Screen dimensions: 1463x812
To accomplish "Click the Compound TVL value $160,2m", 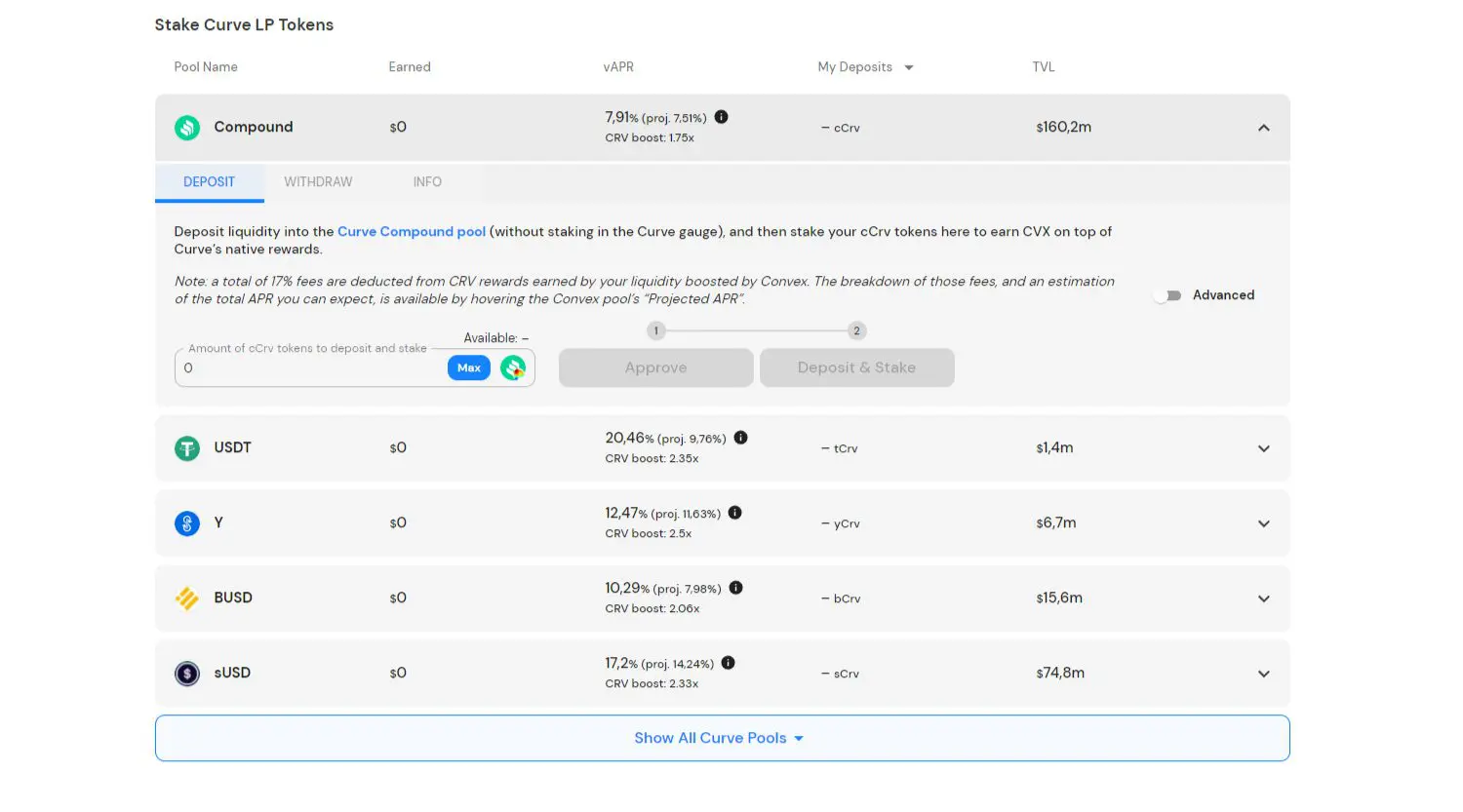I will [x=1064, y=128].
